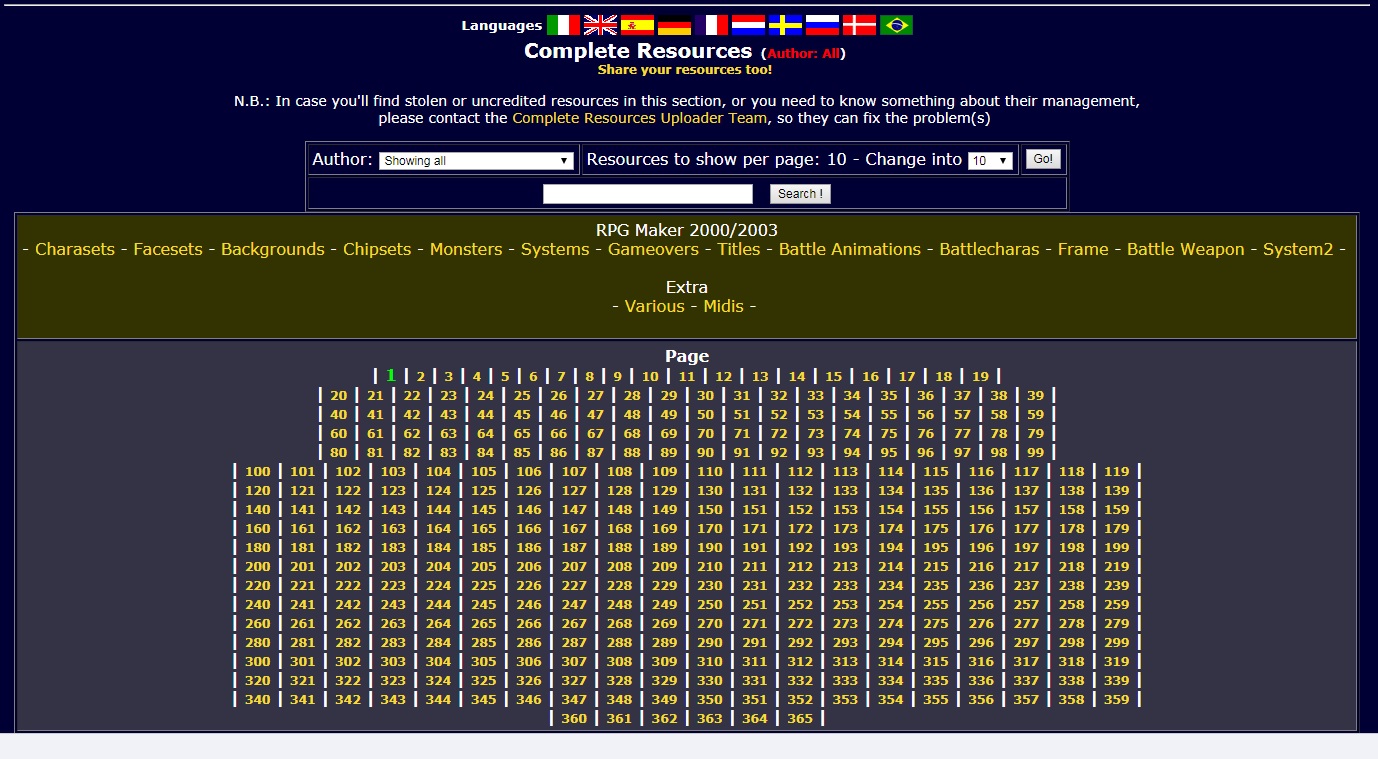Go to current page 1 in green
The height and width of the screenshot is (759, 1378).
point(391,376)
